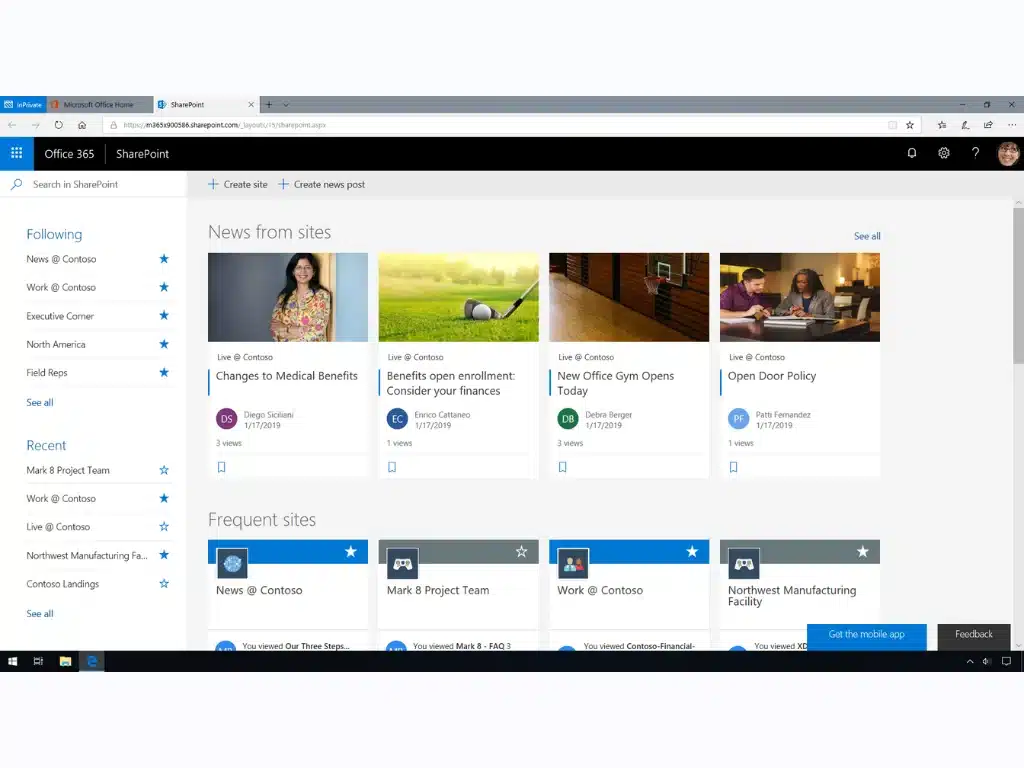See all followed sites
This screenshot has width=1024, height=768.
[40, 402]
